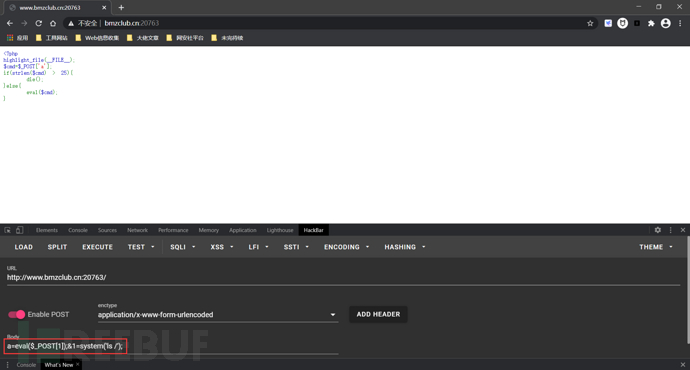Screen dimensions: 690x370
Task: Activate DevTools inspect element picker
Action: point(7,230)
